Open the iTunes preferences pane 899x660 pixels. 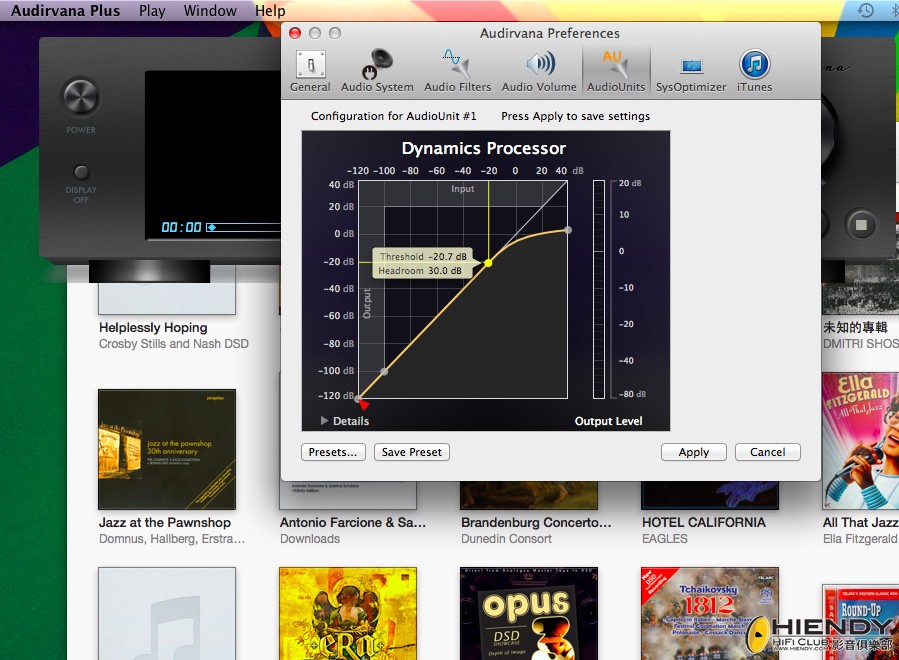click(x=755, y=72)
